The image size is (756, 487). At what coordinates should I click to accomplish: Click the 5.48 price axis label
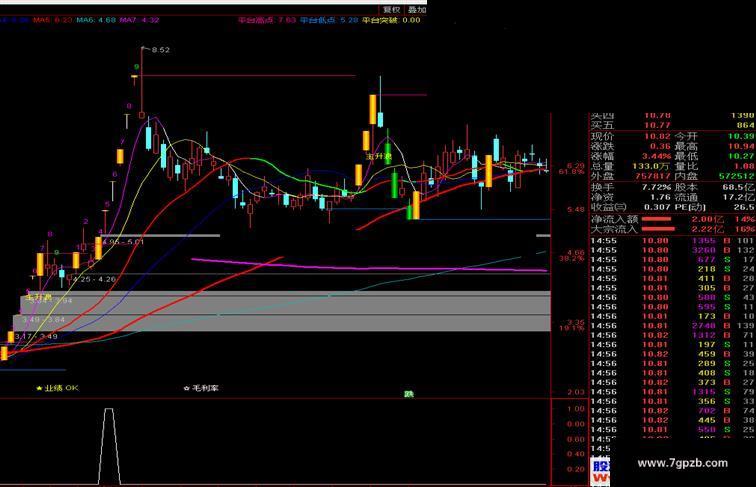[x=576, y=209]
